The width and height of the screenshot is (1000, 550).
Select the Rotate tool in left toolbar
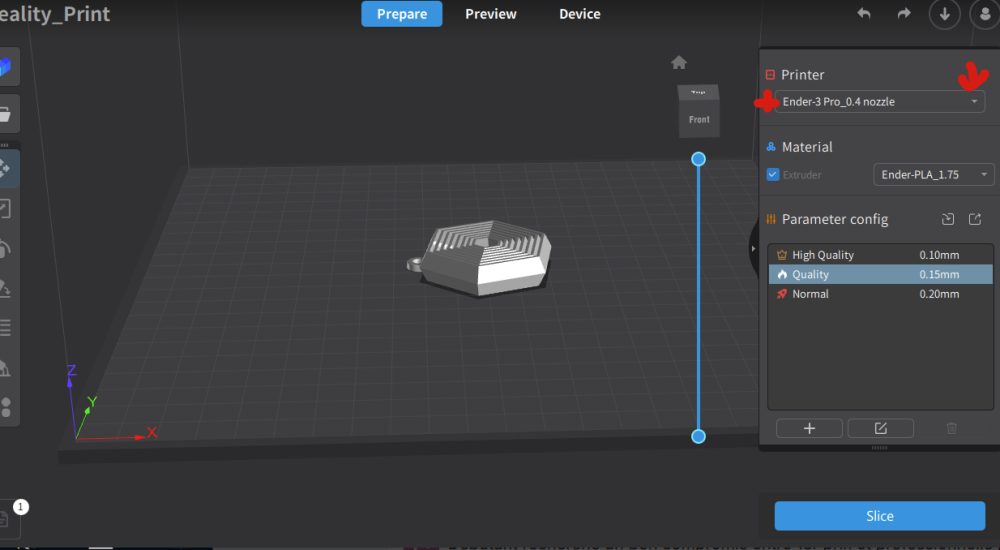point(5,248)
